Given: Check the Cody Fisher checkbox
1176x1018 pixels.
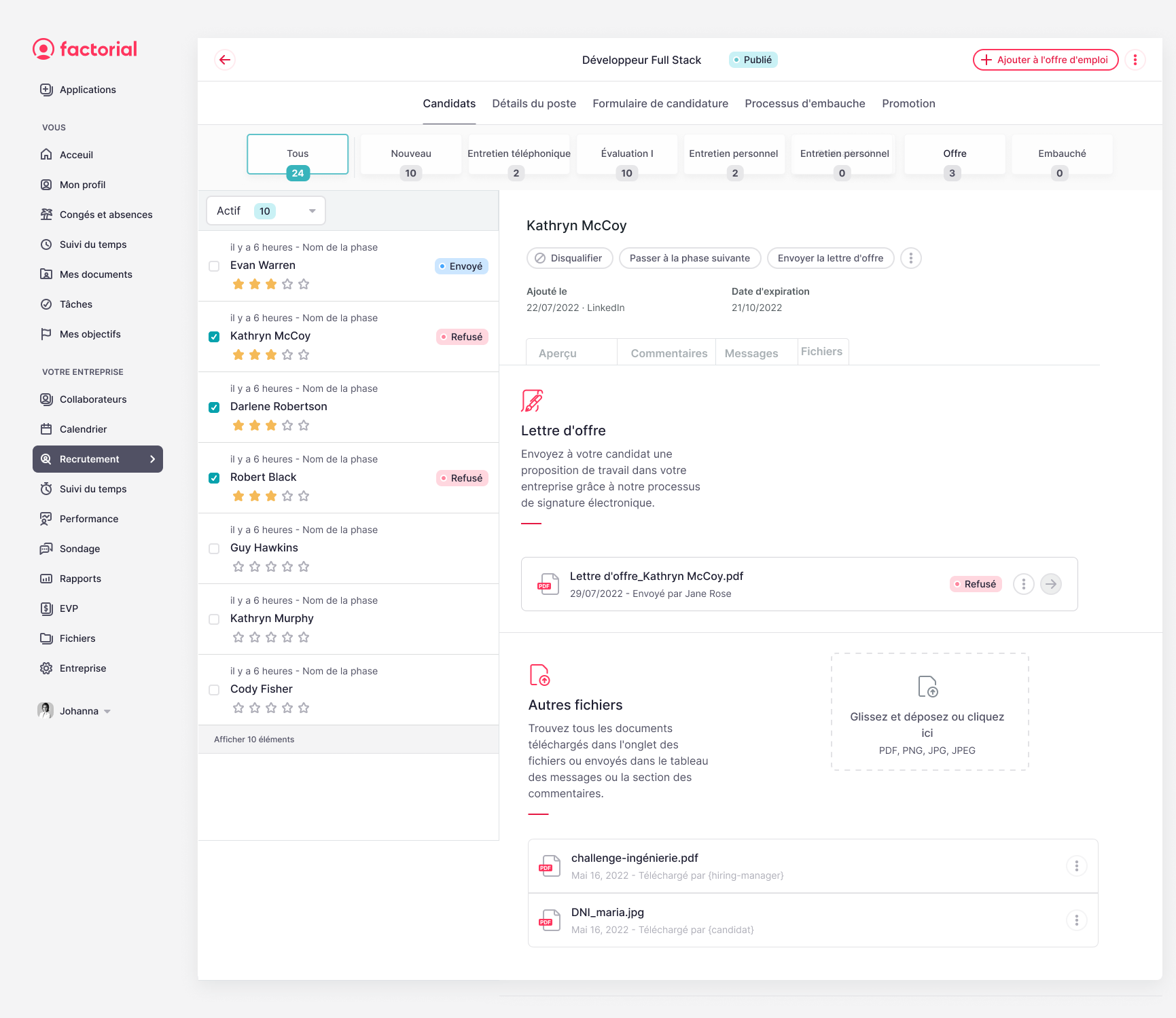Looking at the screenshot, I should pos(214,690).
